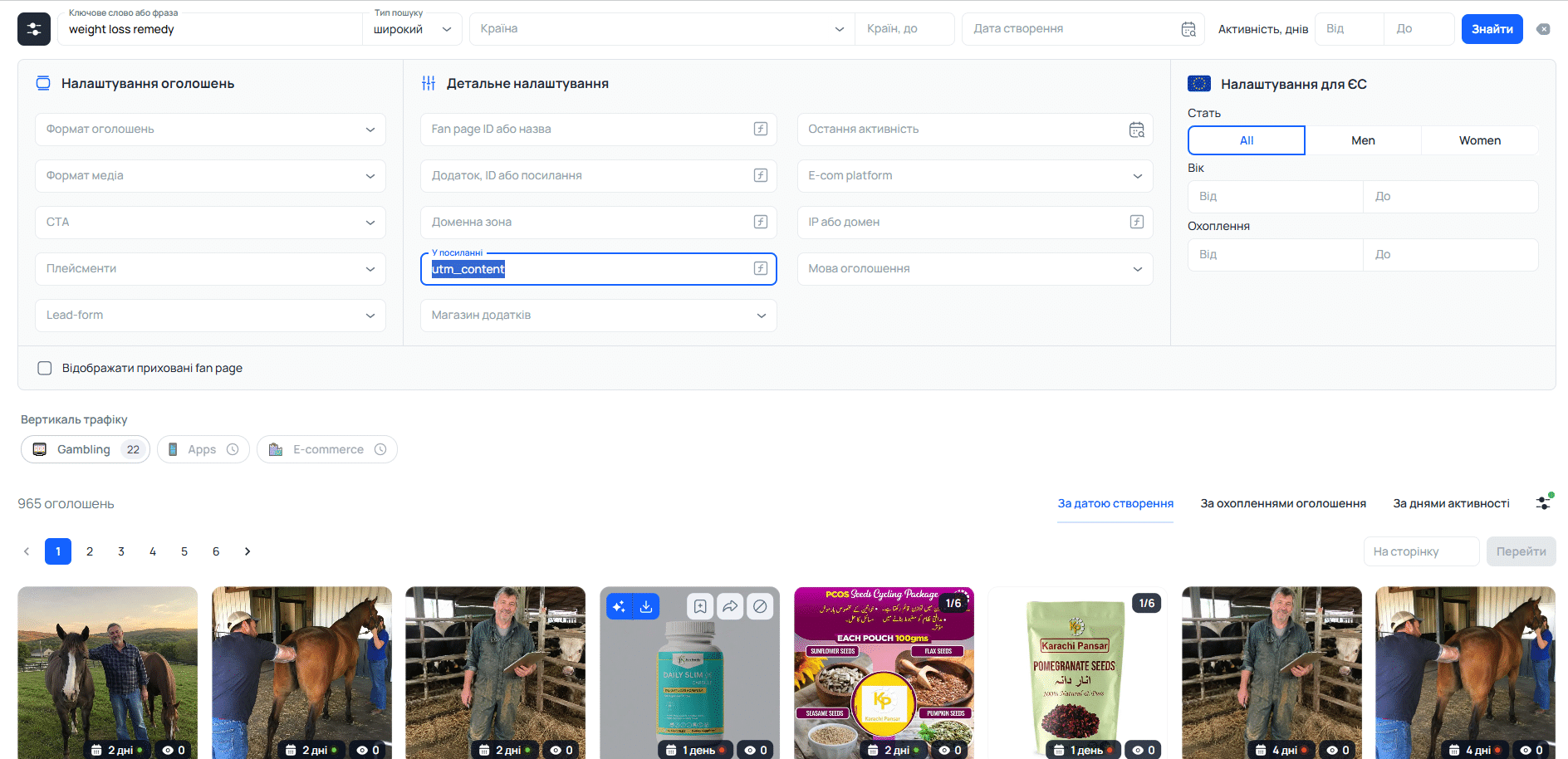Bookmark the Daily Slim supplement ad
This screenshot has height=759, width=1568.
point(700,606)
